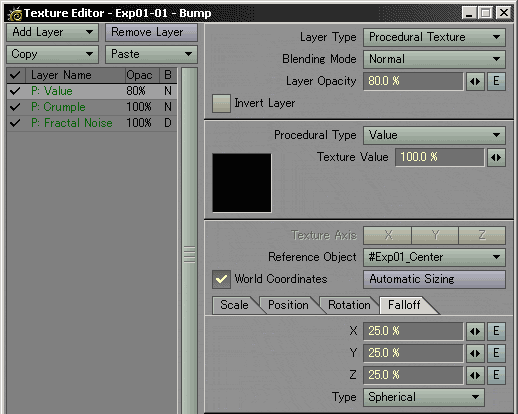Open the Add Layer dropdown
The width and height of the screenshot is (518, 414).
52,32
